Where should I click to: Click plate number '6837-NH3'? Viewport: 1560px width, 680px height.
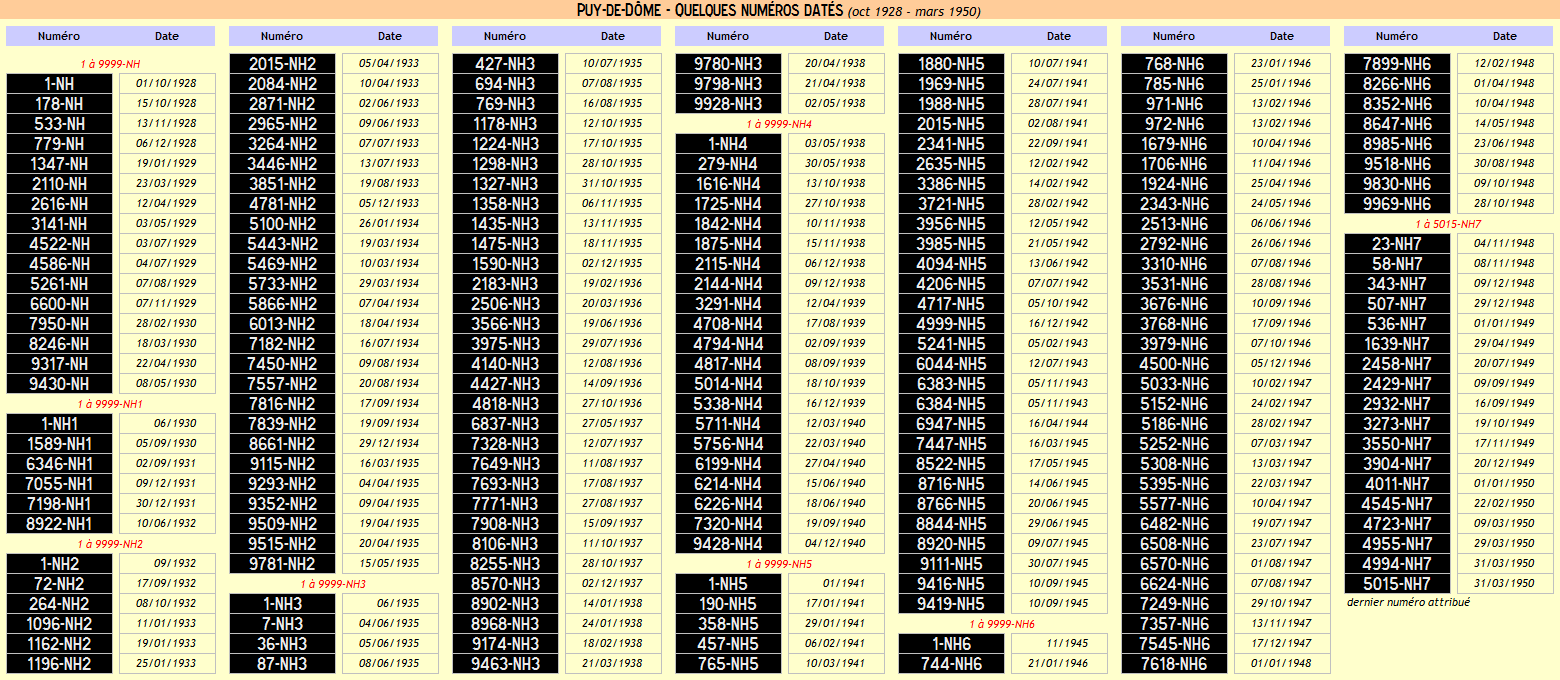point(505,424)
